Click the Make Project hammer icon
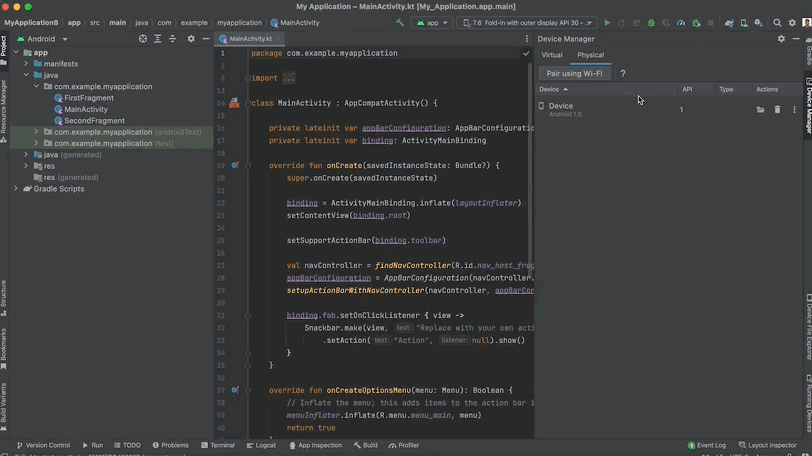Image resolution: width=812 pixels, height=456 pixels. [401, 22]
